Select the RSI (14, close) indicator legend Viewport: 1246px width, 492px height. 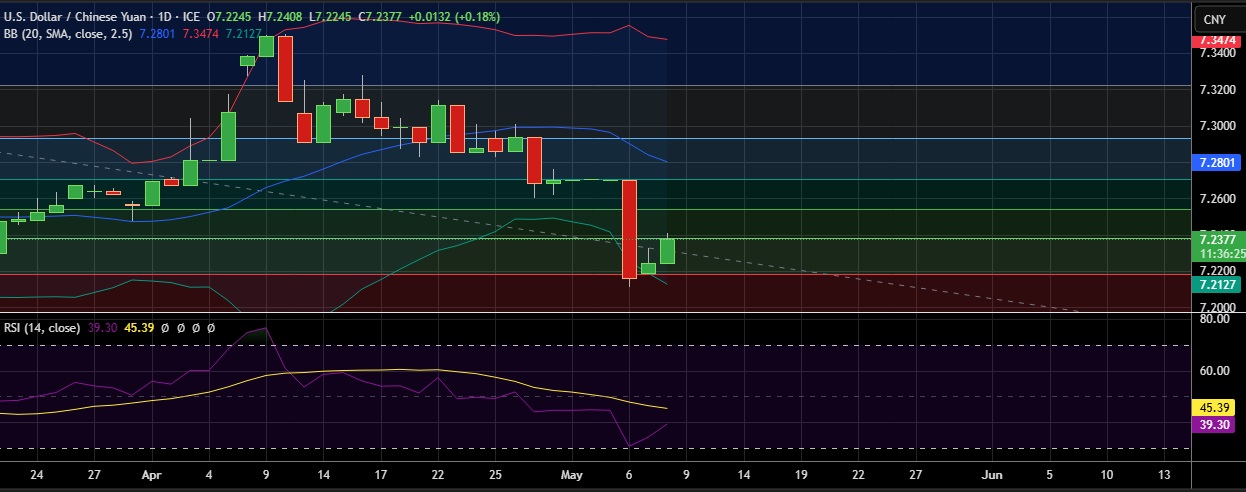42,327
